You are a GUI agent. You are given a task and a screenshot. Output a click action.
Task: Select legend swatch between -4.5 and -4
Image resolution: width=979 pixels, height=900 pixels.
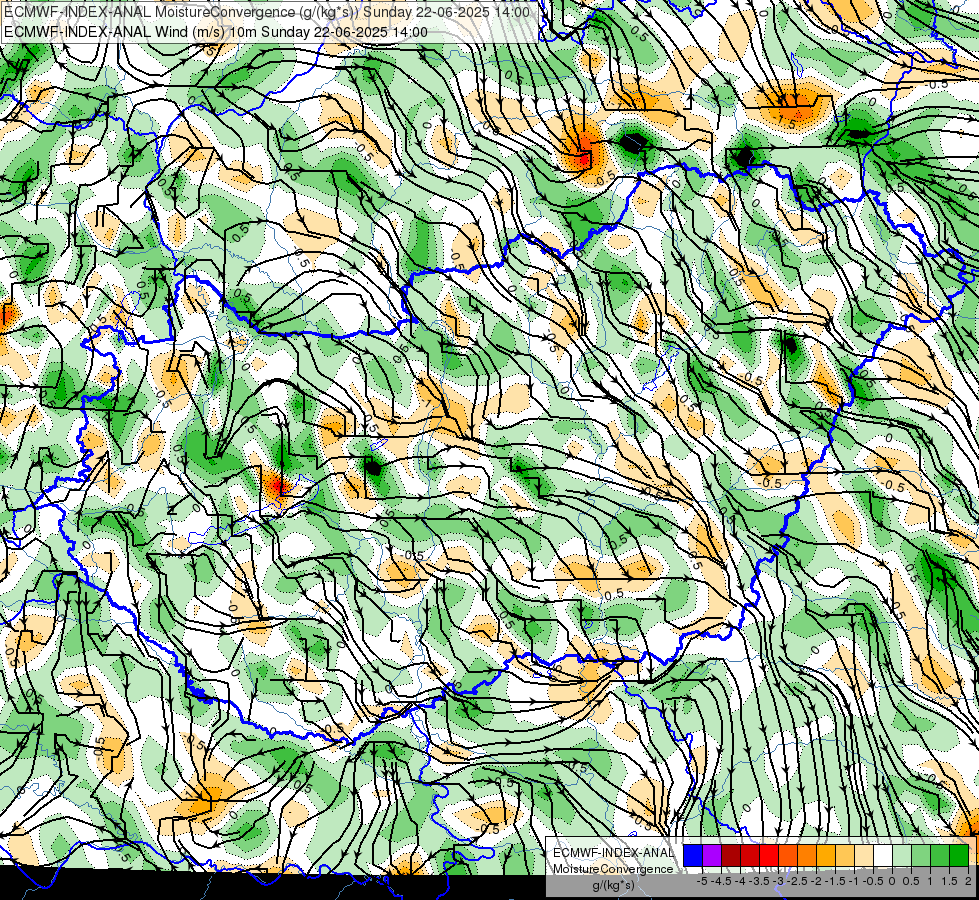731,855
